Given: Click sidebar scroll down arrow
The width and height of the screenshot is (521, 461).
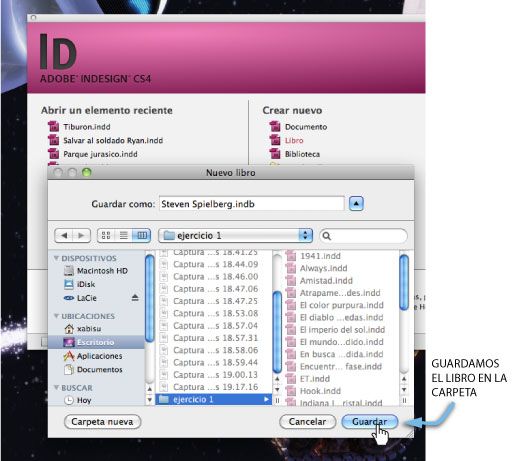Looking at the screenshot, I should point(150,399).
